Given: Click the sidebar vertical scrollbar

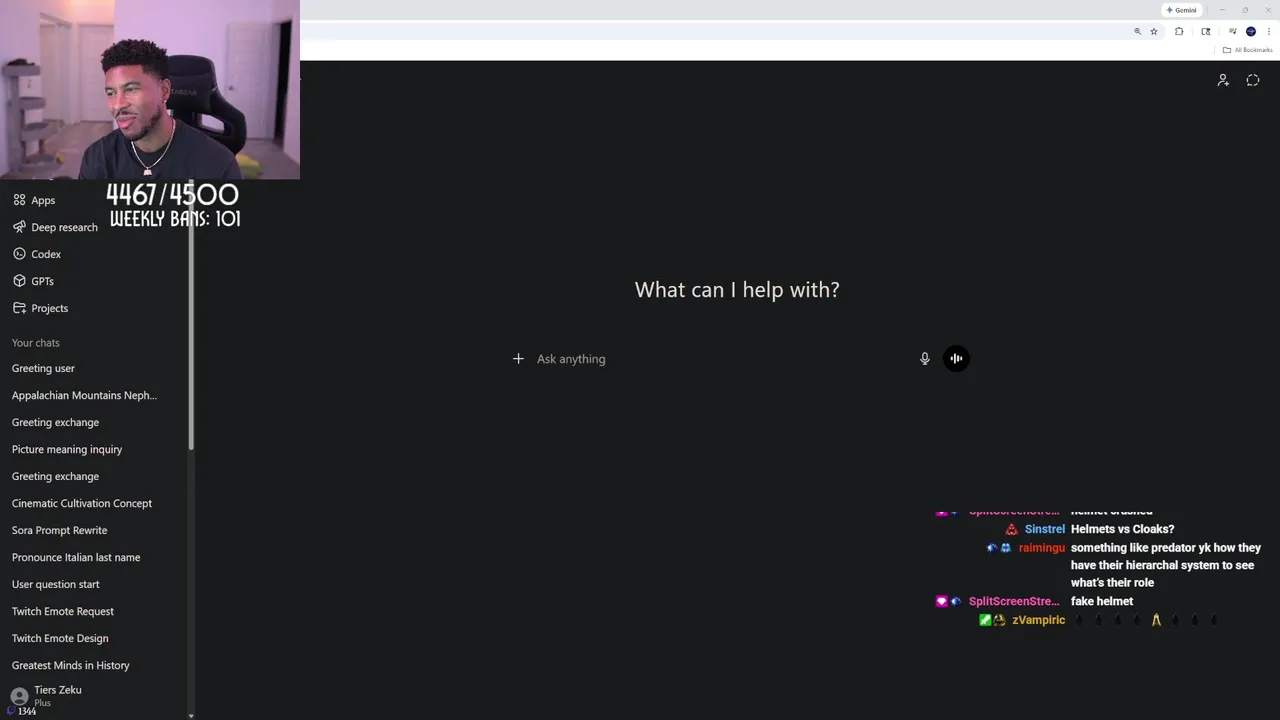Looking at the screenshot, I should 190,315.
